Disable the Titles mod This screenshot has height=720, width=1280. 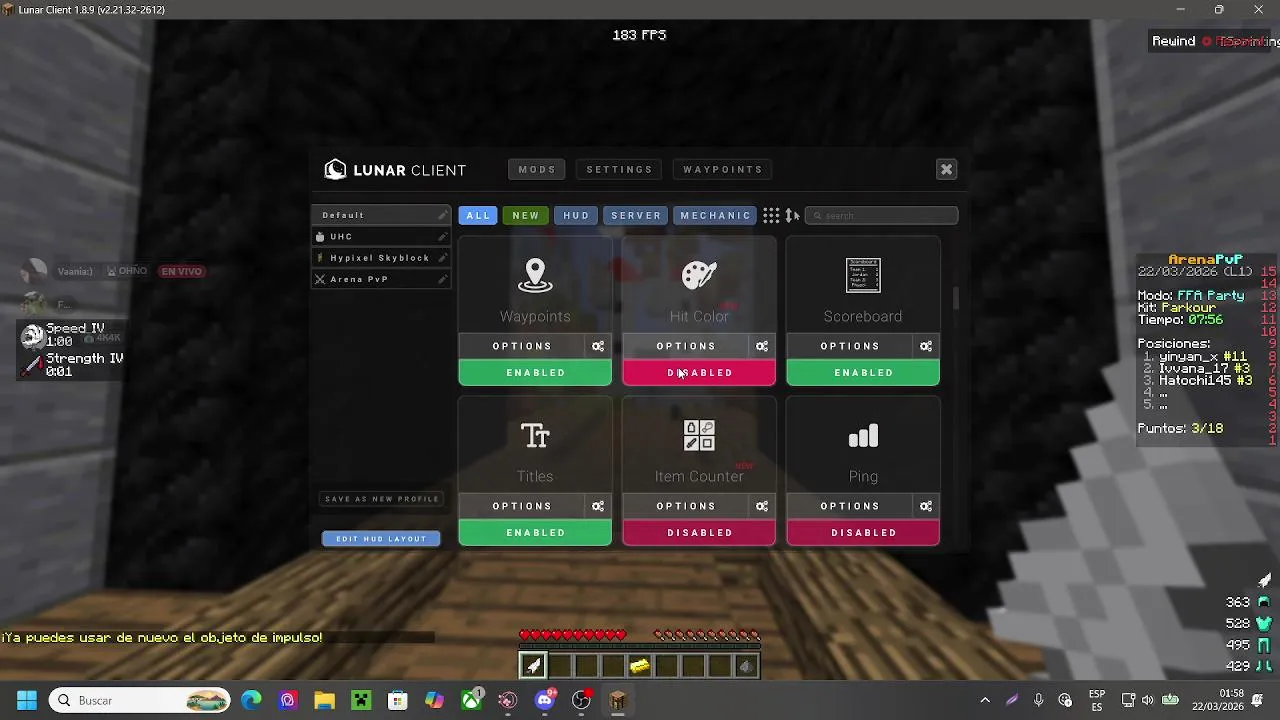pyautogui.click(x=535, y=533)
